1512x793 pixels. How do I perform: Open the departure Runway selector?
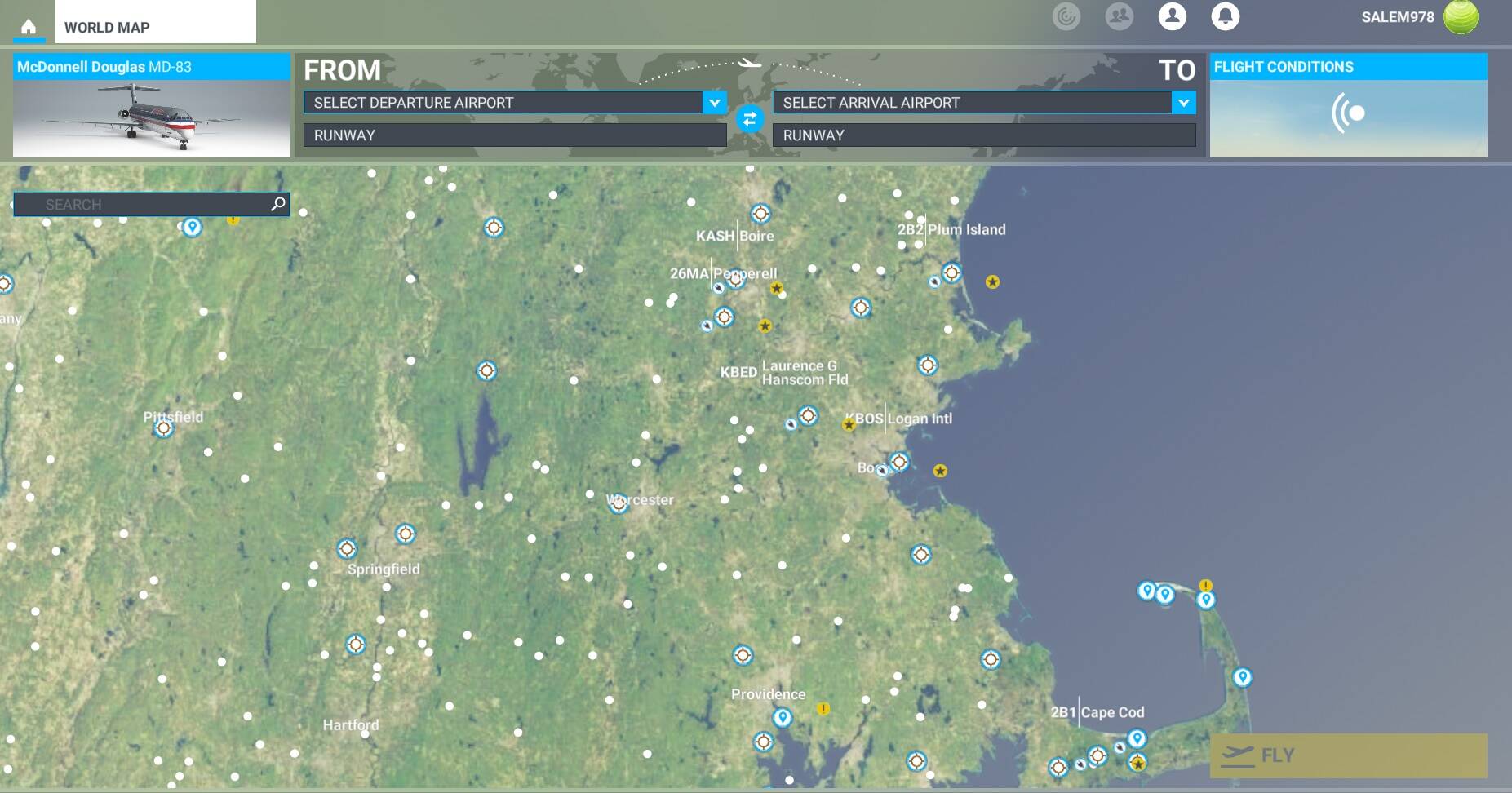(514, 135)
